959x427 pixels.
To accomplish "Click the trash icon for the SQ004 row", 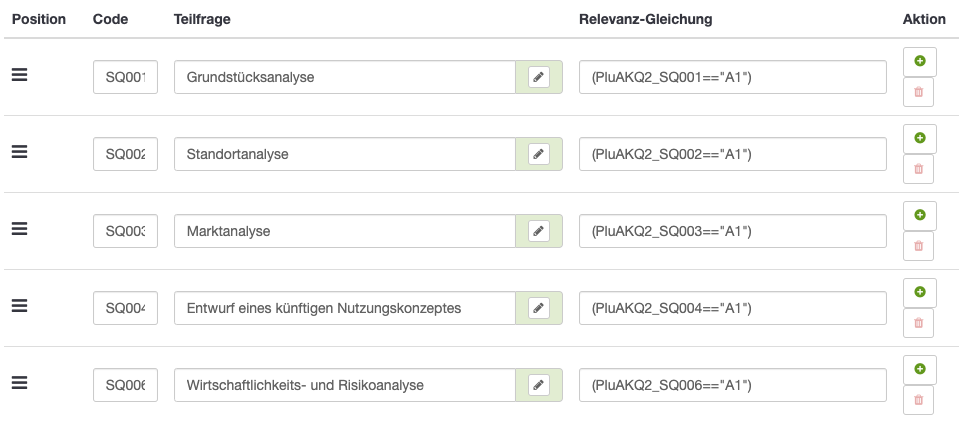I will pyautogui.click(x=919, y=324).
